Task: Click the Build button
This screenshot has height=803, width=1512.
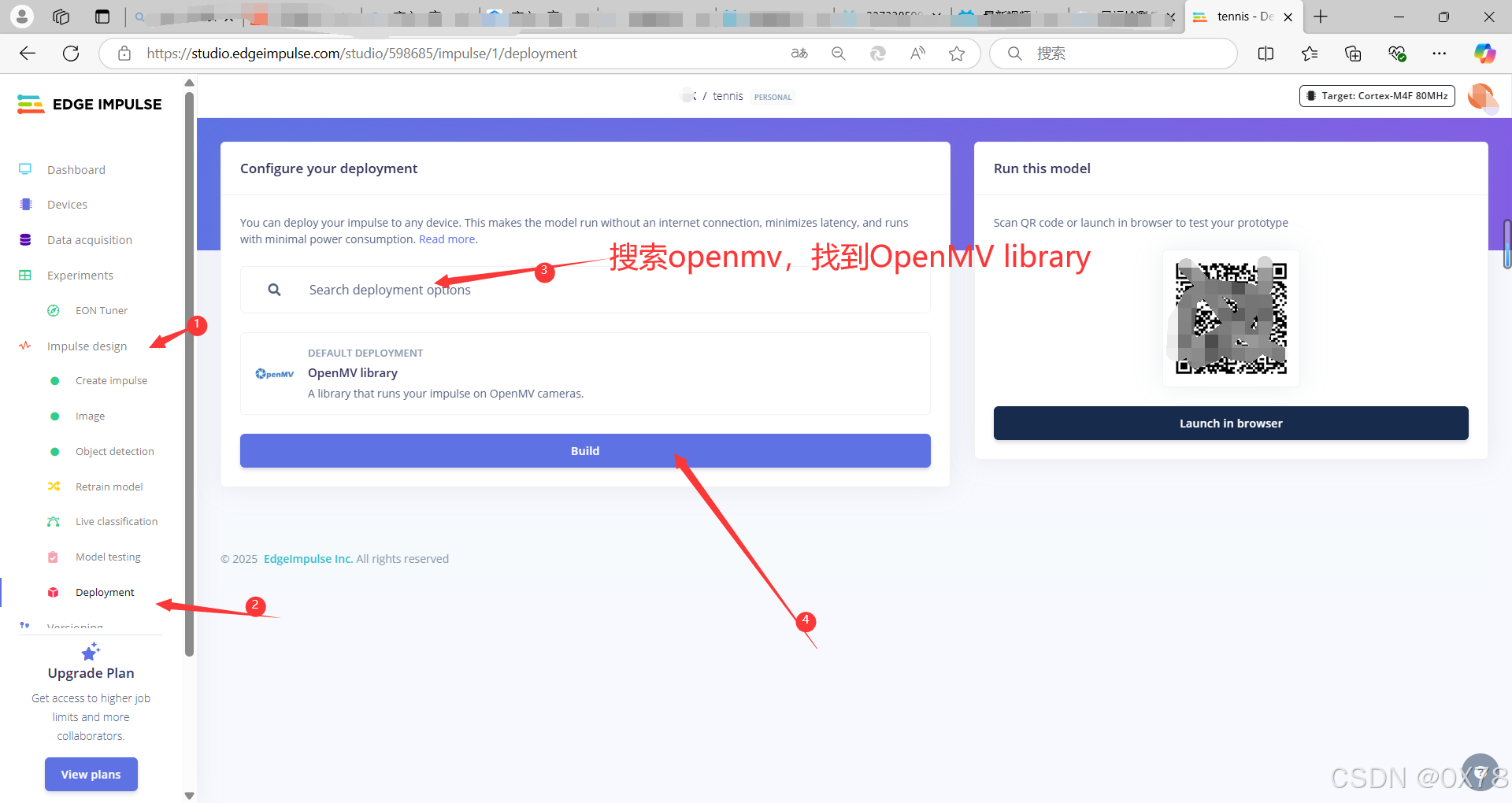Action: (x=585, y=451)
